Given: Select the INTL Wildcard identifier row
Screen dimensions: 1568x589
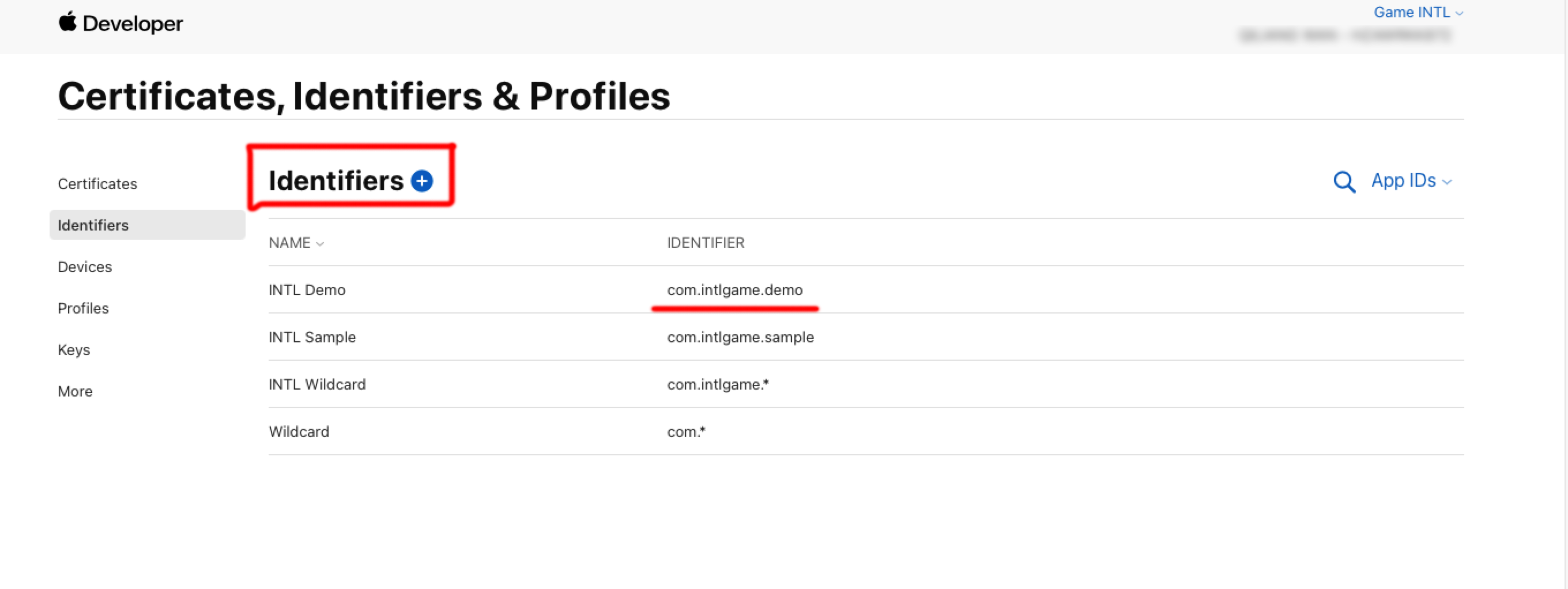Looking at the screenshot, I should [x=317, y=384].
